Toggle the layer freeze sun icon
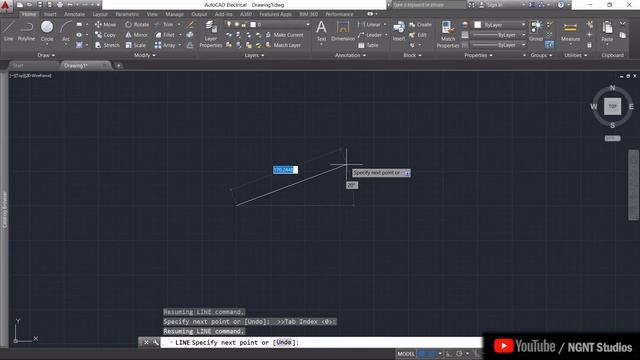The height and width of the screenshot is (360, 640). (236, 24)
